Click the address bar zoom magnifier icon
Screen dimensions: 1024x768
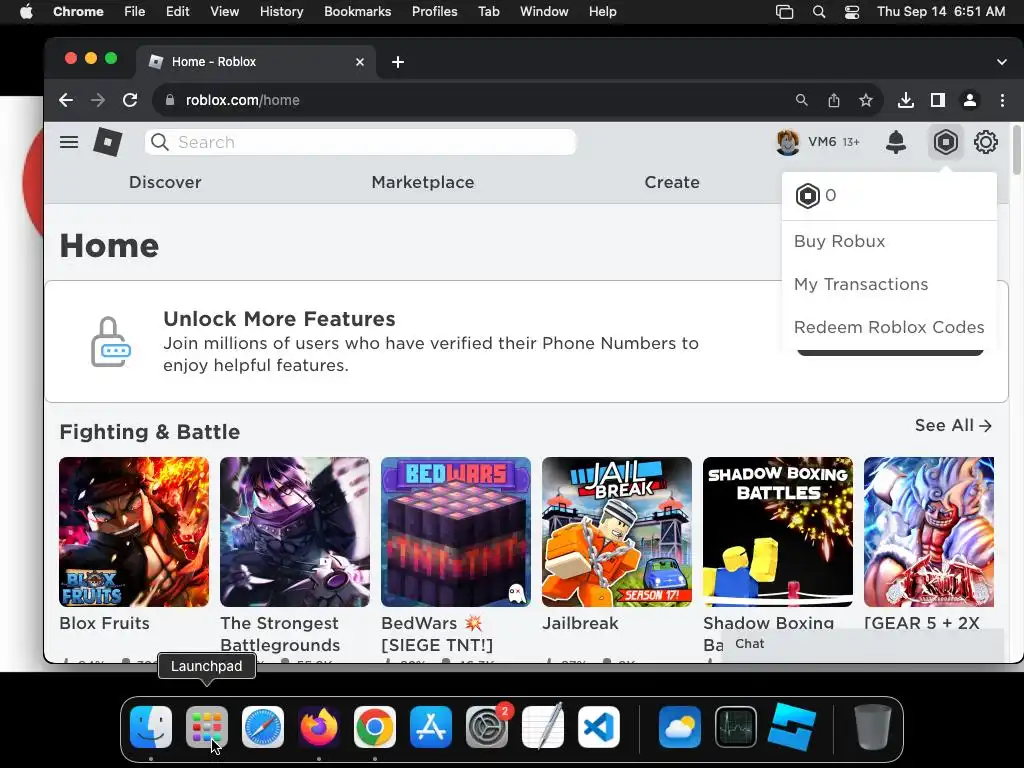click(801, 100)
